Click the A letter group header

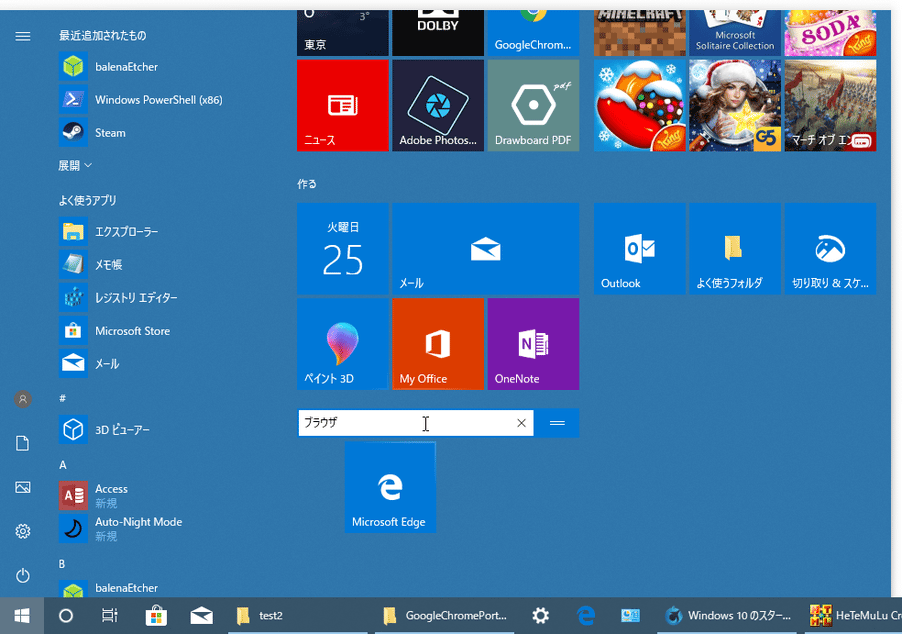point(63,465)
